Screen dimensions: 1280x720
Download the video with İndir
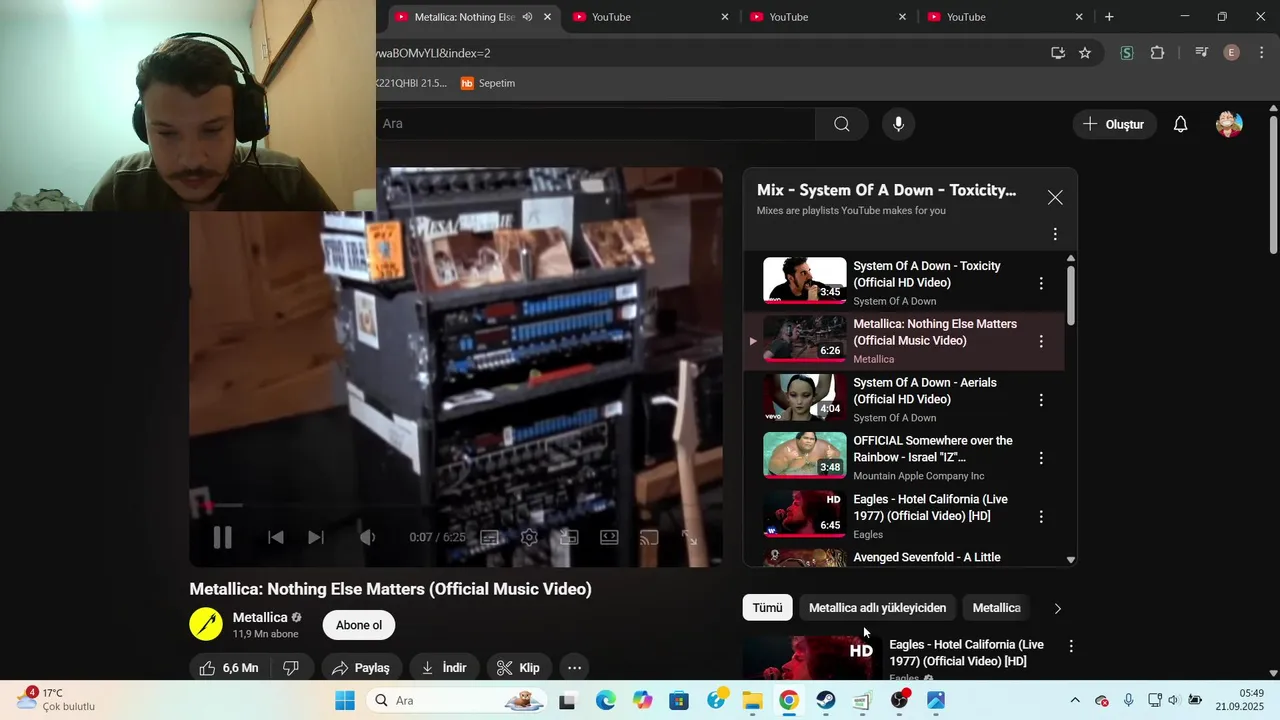[x=444, y=668]
